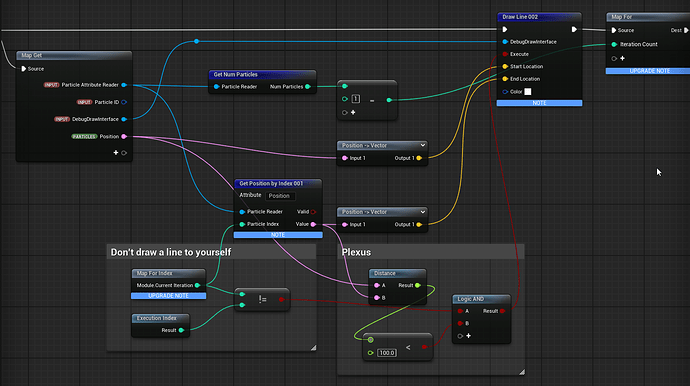
Task: Click the Position output pin on Map Get
Action: pos(124,136)
